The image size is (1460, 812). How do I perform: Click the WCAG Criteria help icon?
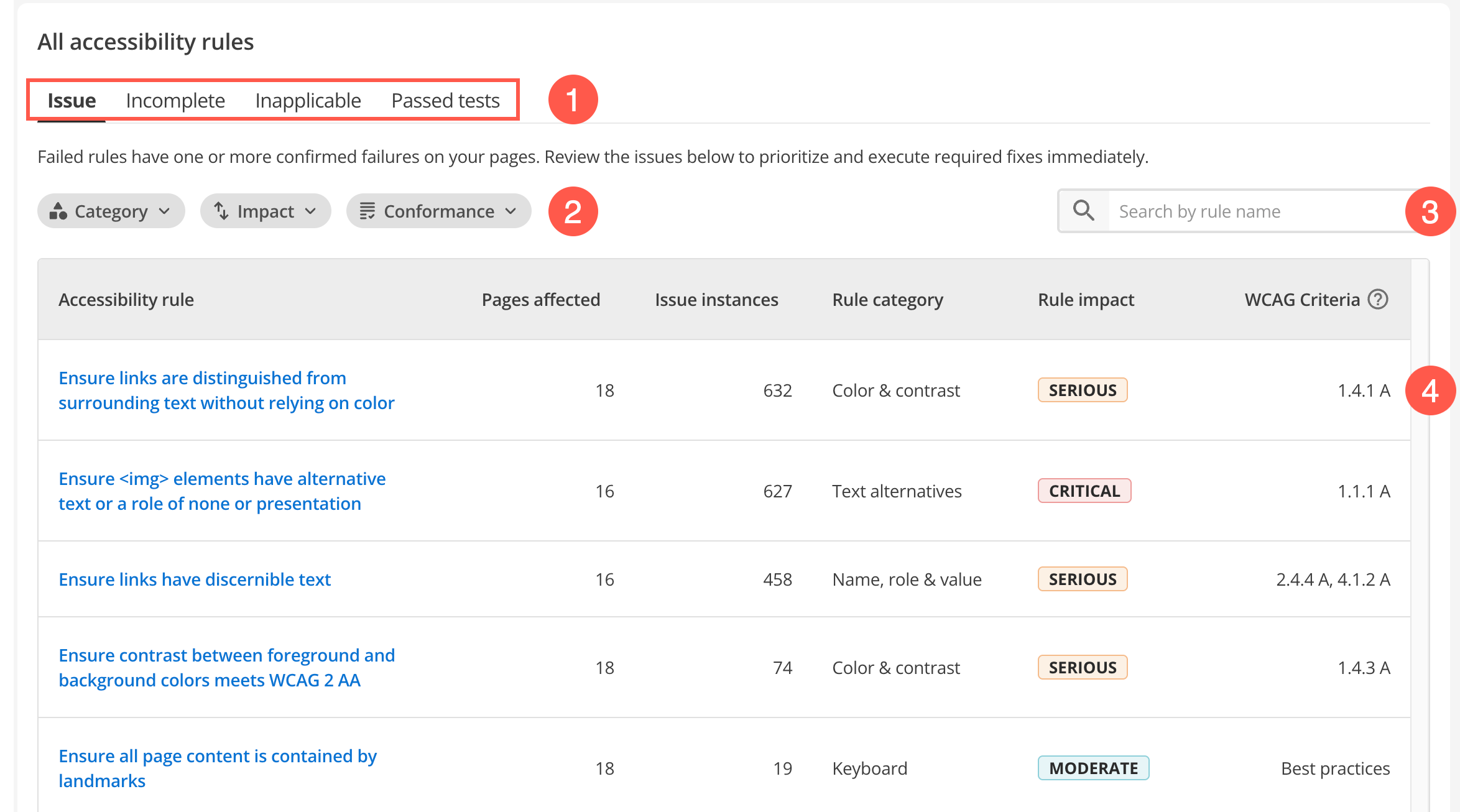tap(1378, 300)
